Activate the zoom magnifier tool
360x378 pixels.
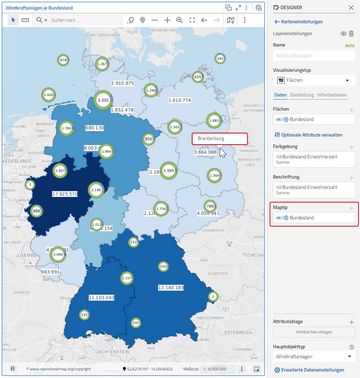179,20
